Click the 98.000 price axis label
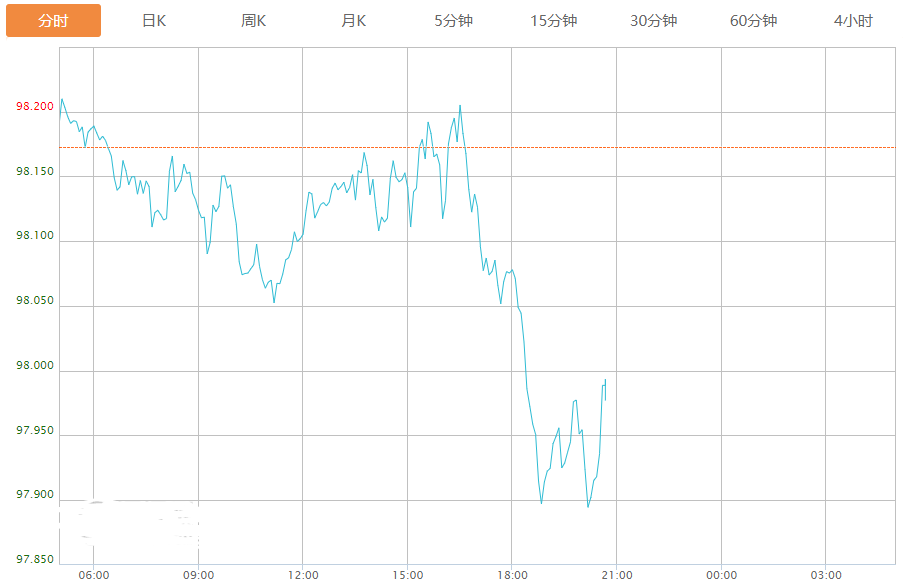The width and height of the screenshot is (903, 585). click(34, 366)
